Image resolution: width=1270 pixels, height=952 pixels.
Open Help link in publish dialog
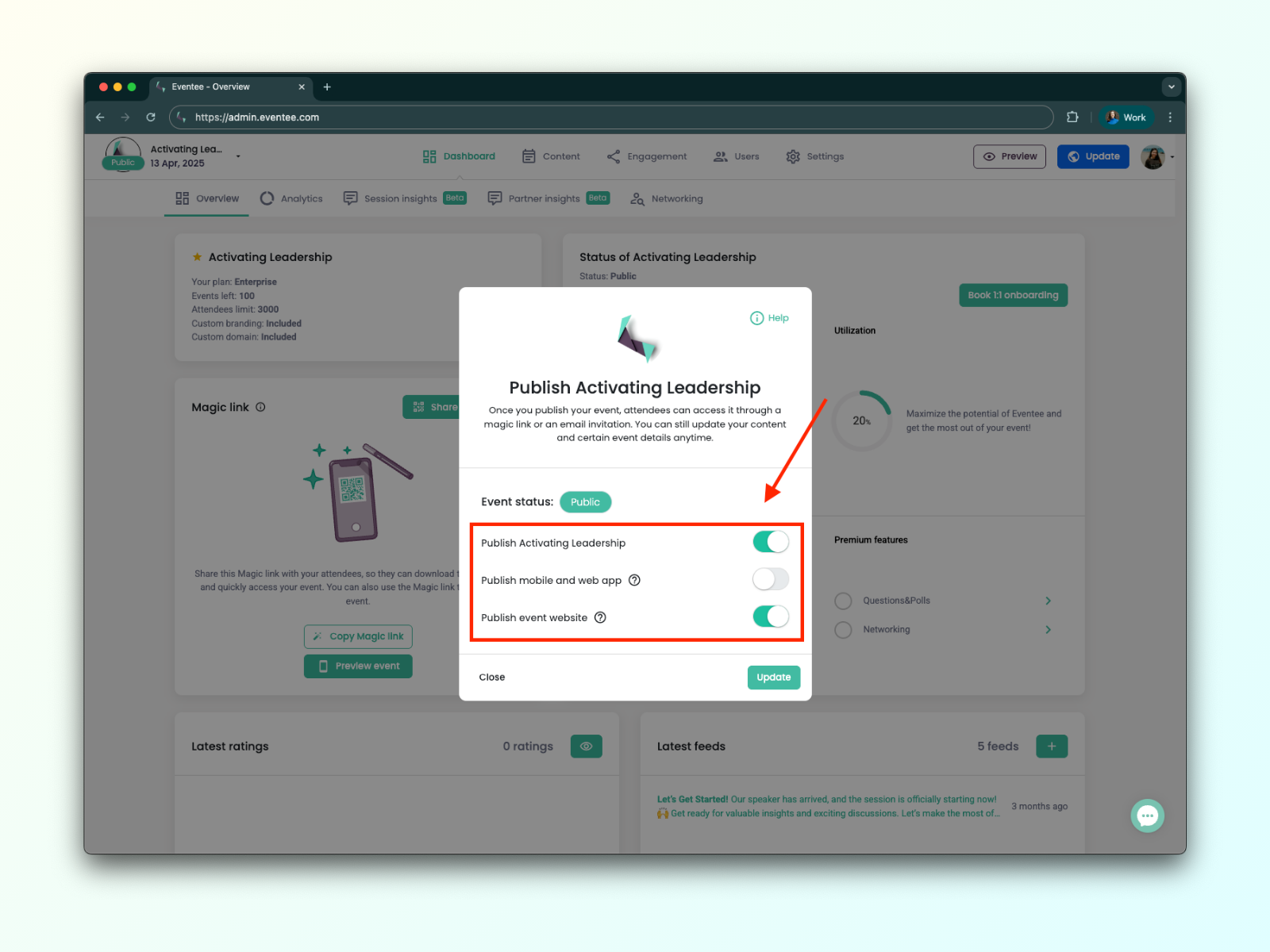point(769,318)
